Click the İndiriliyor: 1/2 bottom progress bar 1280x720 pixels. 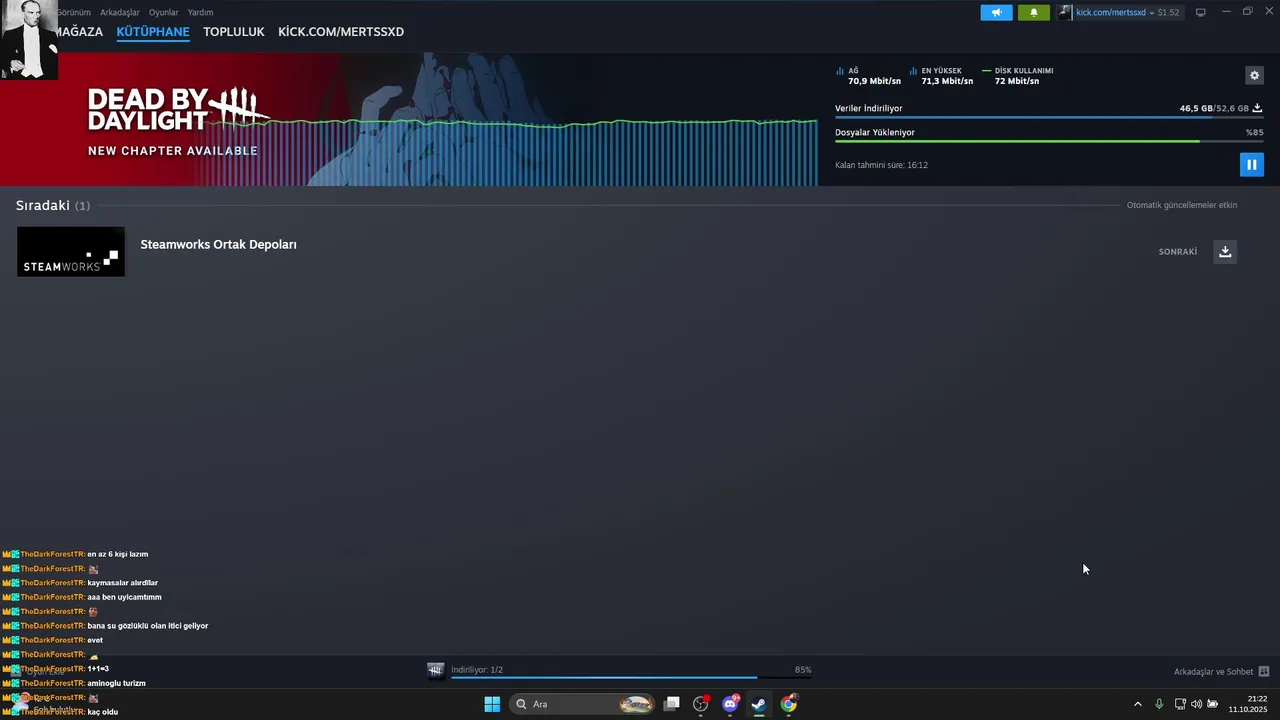[x=631, y=677]
